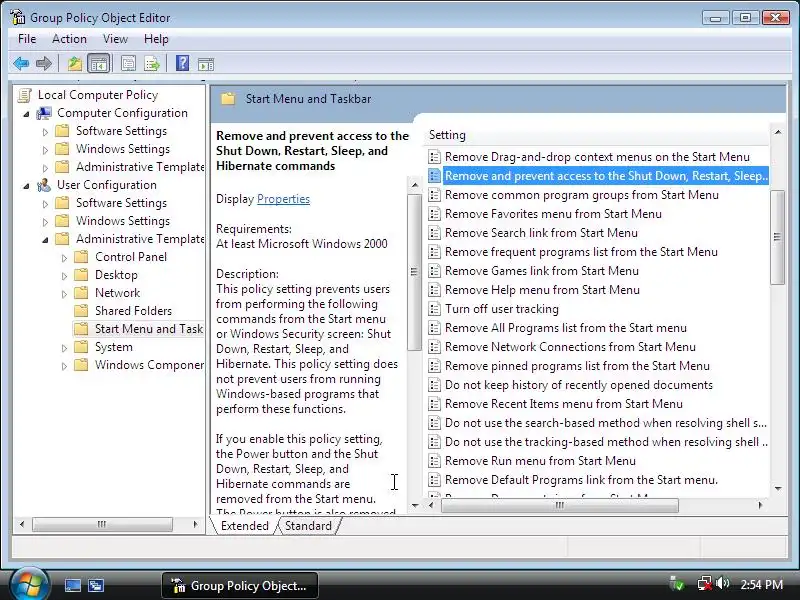Select Remove All Programs list setting
Screen dimensions: 800x600
pos(566,328)
